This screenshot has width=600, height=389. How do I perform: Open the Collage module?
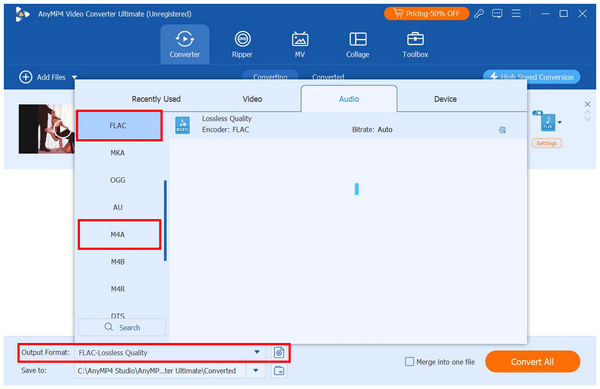[357, 44]
